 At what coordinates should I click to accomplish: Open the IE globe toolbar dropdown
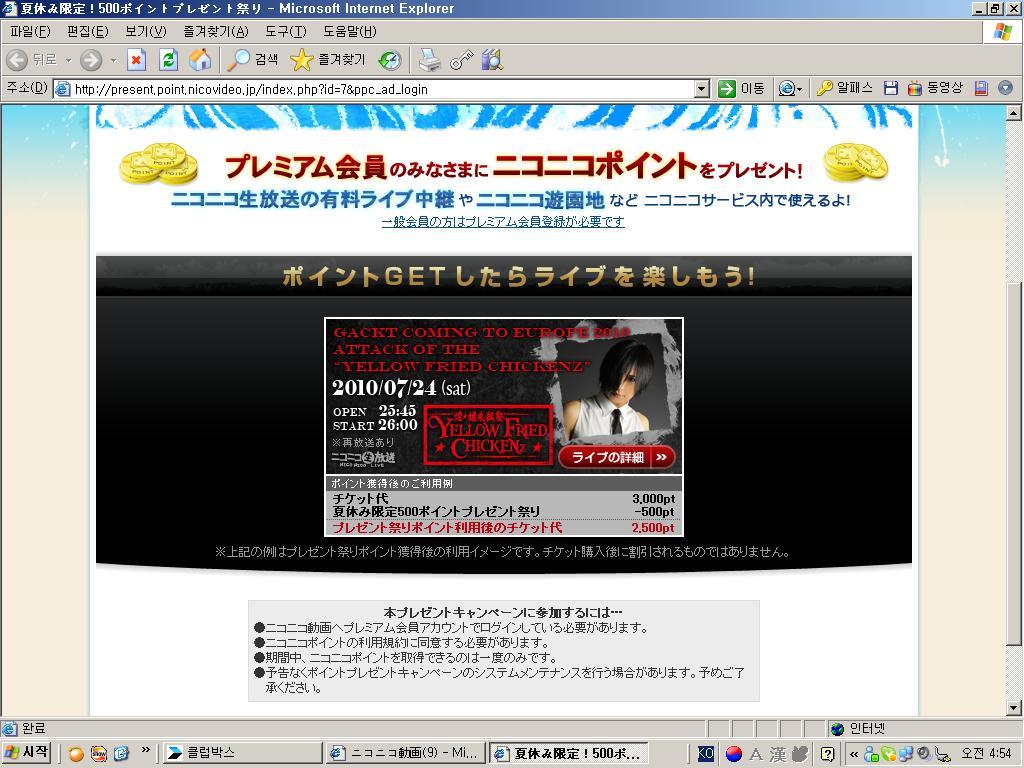click(x=790, y=88)
